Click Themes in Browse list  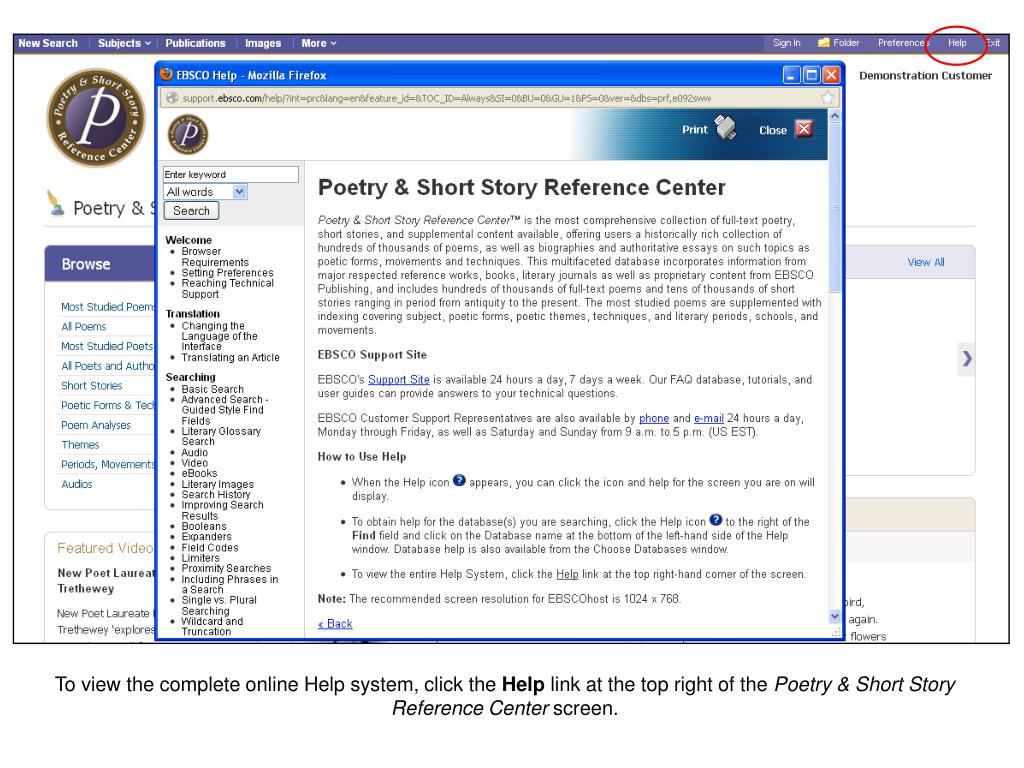click(x=80, y=445)
